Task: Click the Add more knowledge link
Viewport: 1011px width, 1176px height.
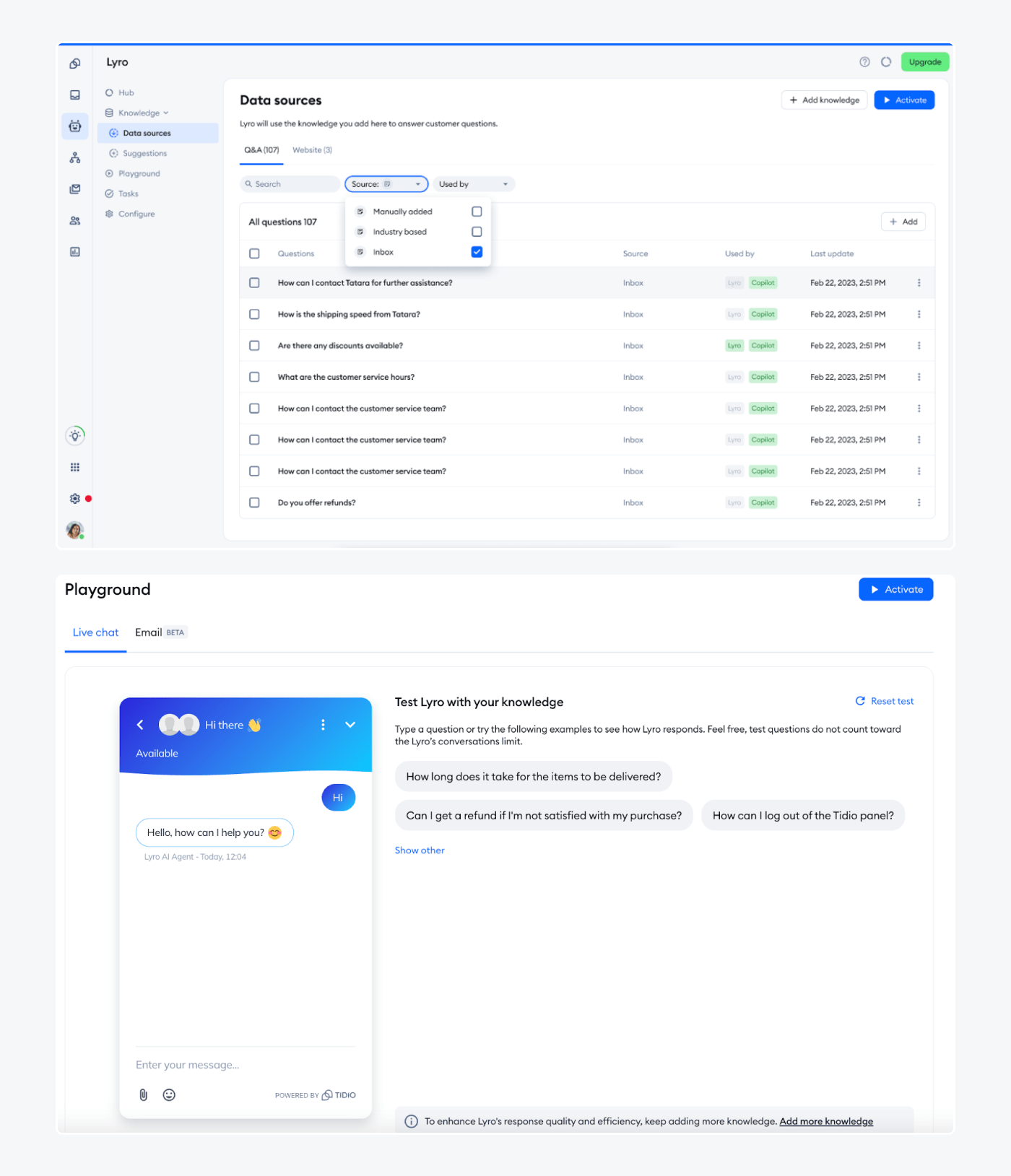Action: click(826, 1121)
